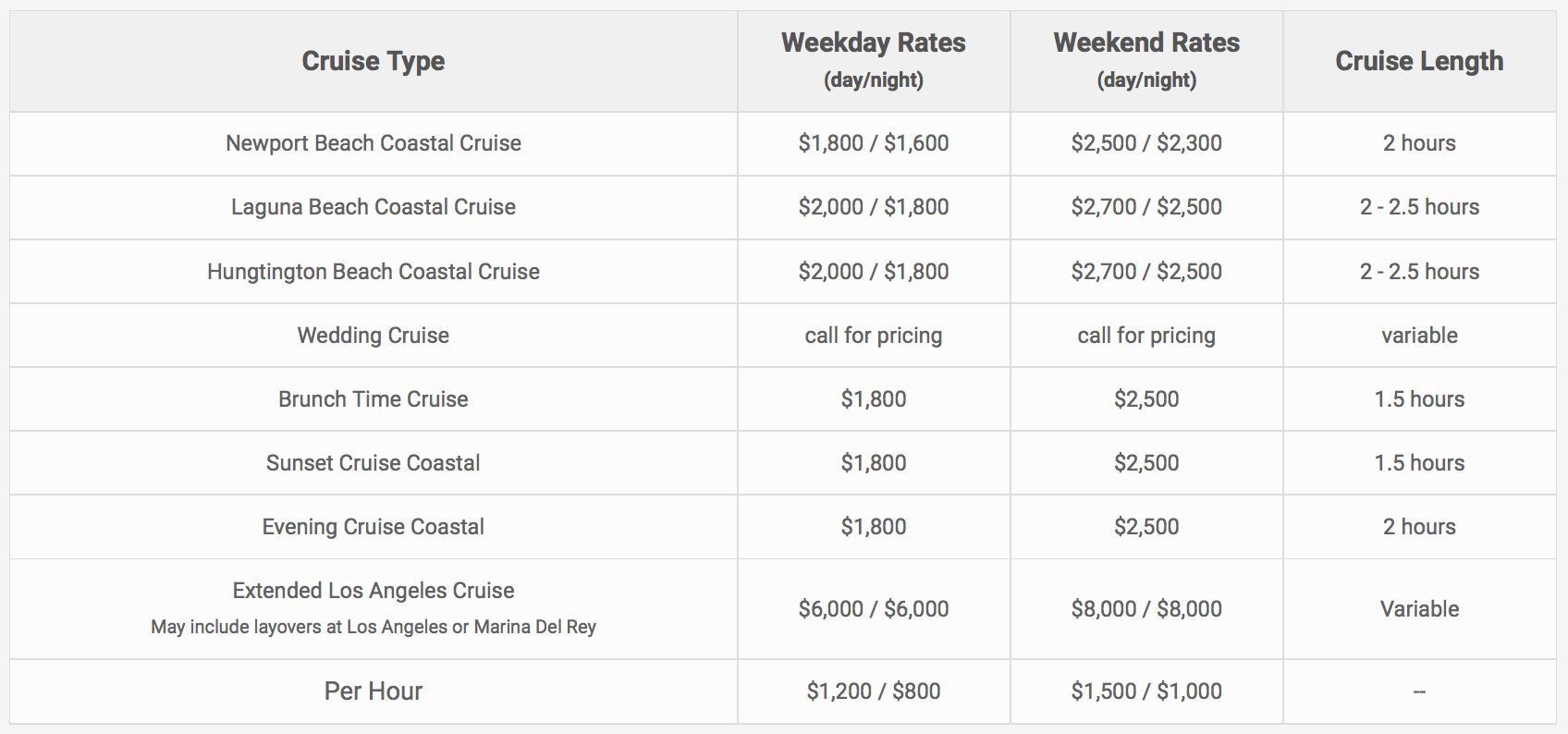Click the weekday call for pricing cell
Screen dimensions: 1568x734
(x=874, y=336)
